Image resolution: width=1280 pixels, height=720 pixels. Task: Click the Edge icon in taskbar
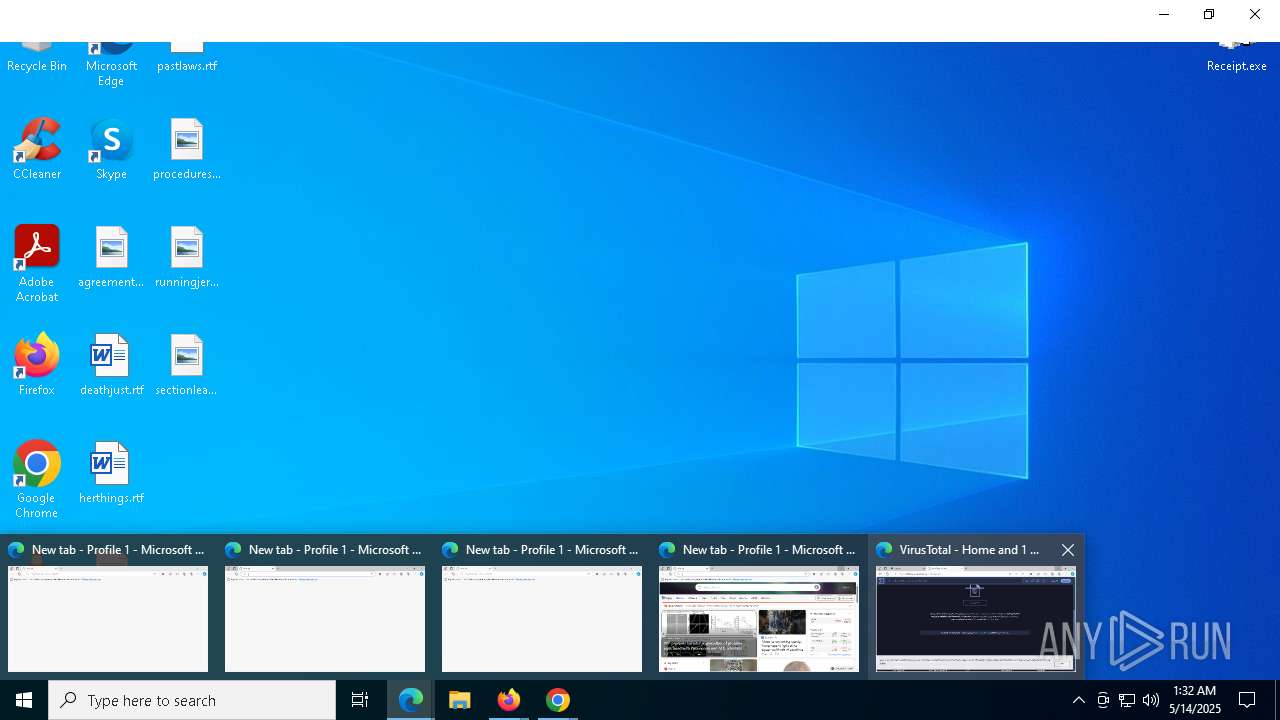(x=411, y=700)
